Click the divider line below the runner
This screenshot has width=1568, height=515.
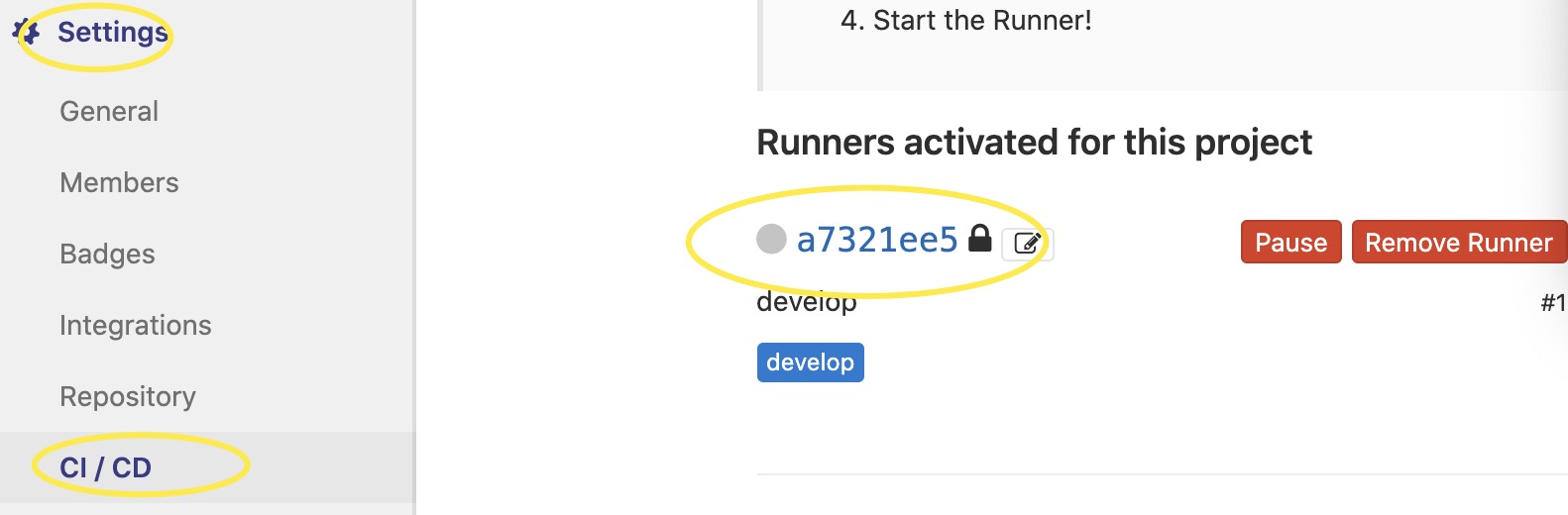(x=1160, y=474)
